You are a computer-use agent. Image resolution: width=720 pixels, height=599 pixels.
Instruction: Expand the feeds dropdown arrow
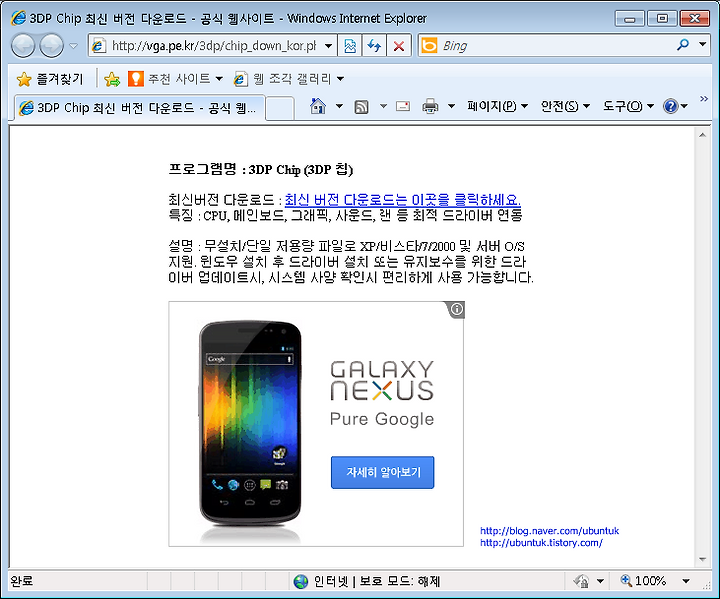click(x=383, y=107)
